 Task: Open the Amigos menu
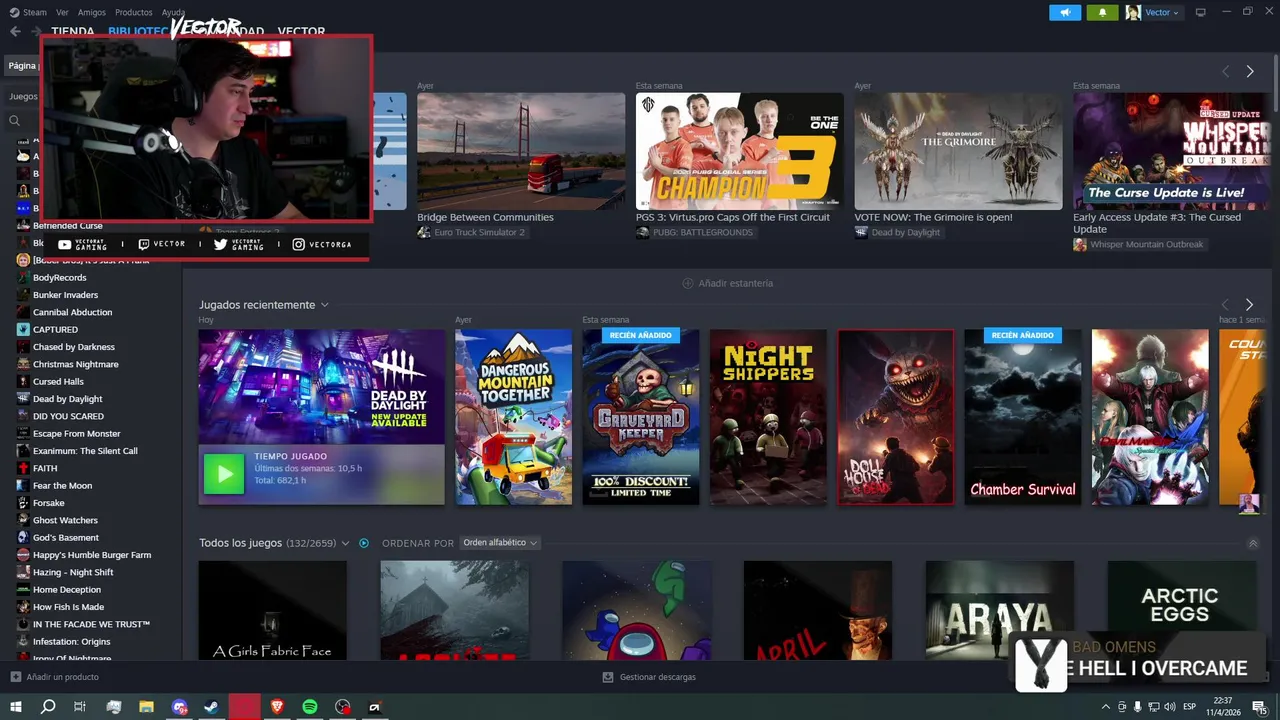click(92, 12)
